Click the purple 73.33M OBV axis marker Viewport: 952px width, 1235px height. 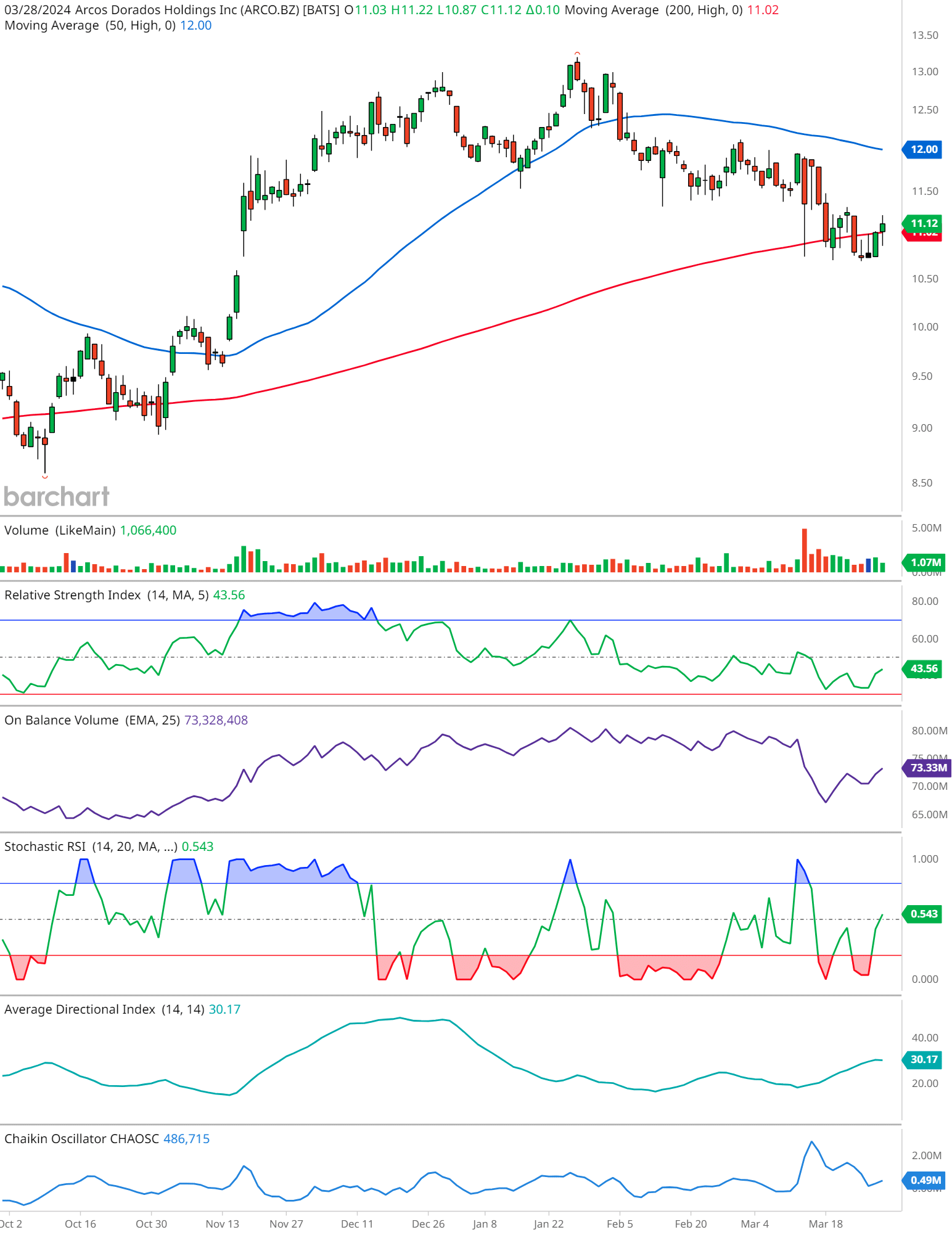click(927, 768)
